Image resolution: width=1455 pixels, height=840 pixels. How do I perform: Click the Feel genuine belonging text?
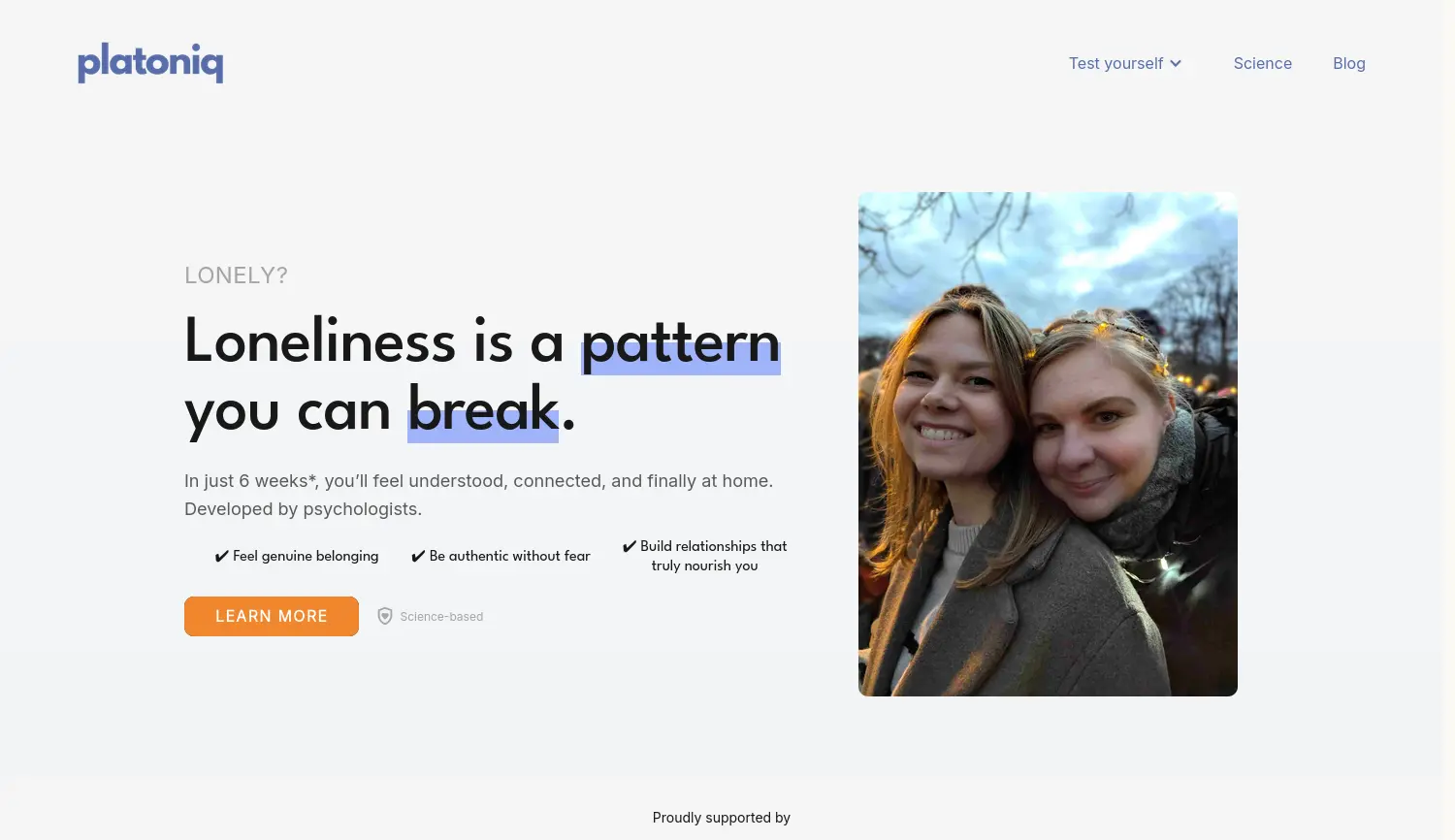tap(306, 556)
